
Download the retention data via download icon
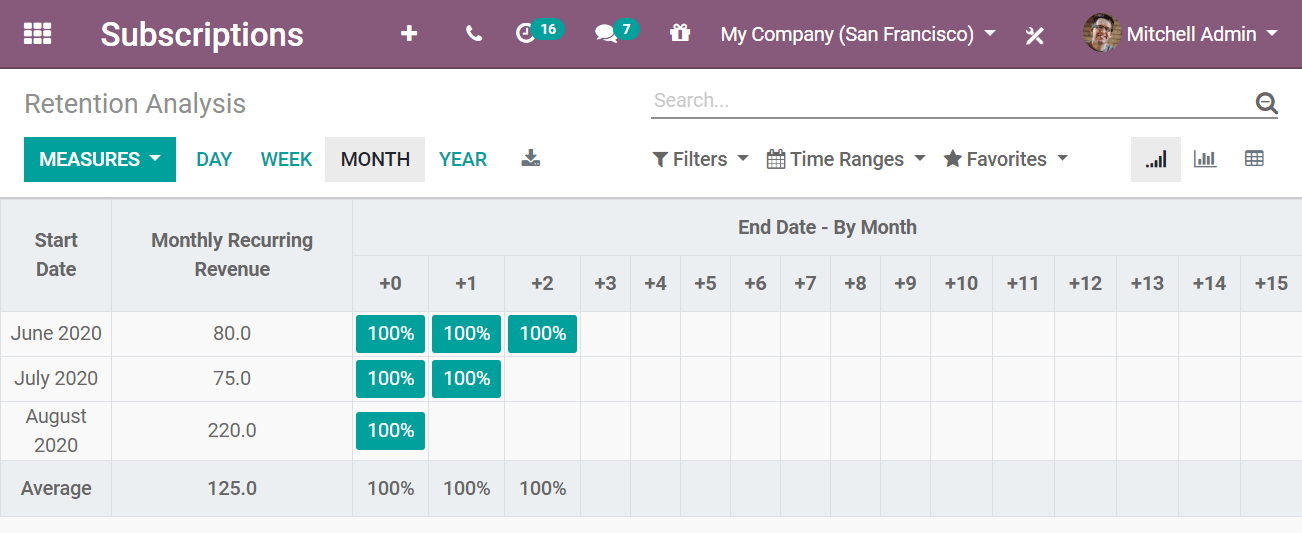531,159
